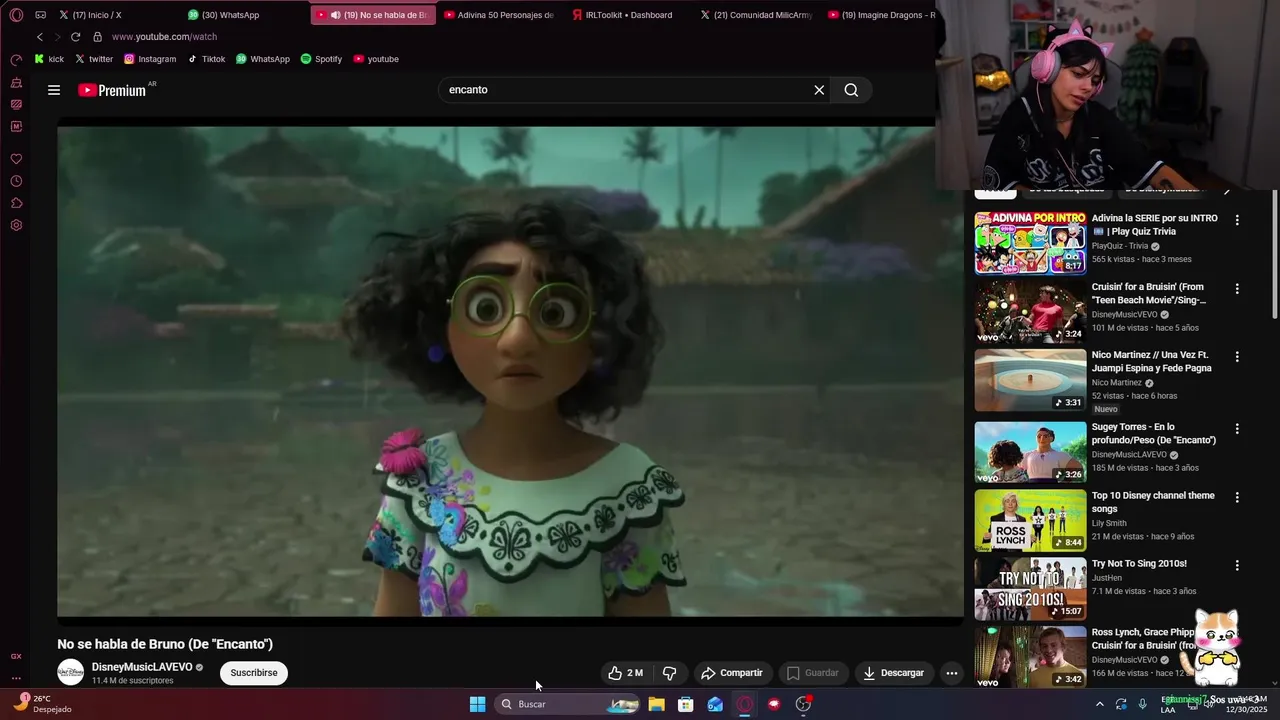Viewport: 1280px width, 720px height.
Task: Submit search with magnifier button
Action: pos(851,90)
